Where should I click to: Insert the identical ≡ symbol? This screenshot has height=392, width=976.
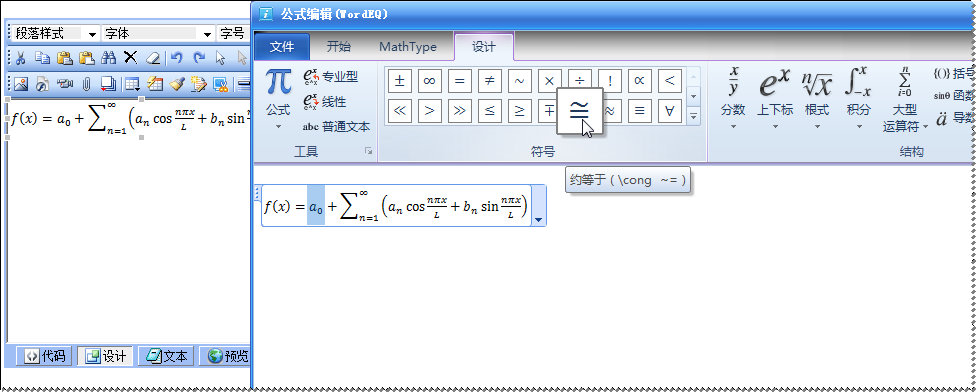click(x=640, y=111)
